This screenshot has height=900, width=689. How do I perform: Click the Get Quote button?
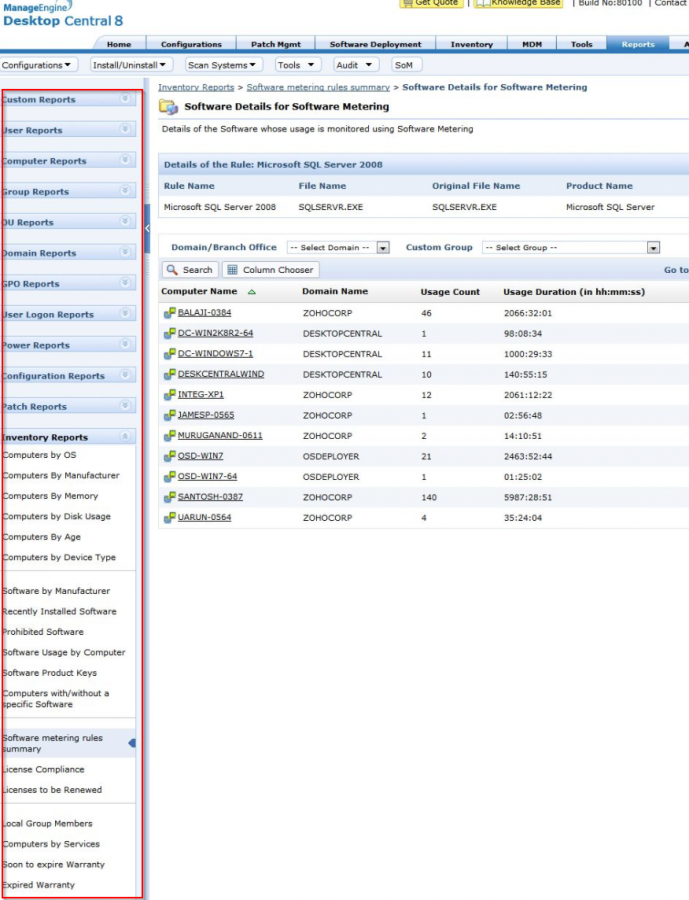click(432, 3)
